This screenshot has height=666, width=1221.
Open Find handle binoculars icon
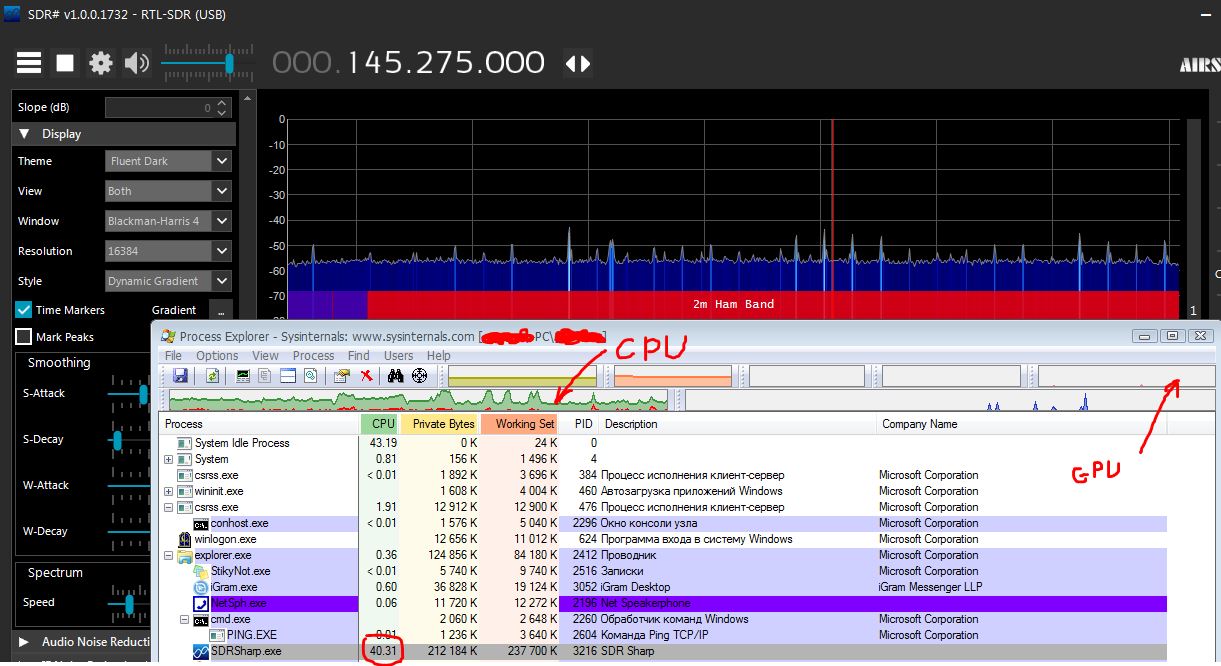[x=396, y=375]
